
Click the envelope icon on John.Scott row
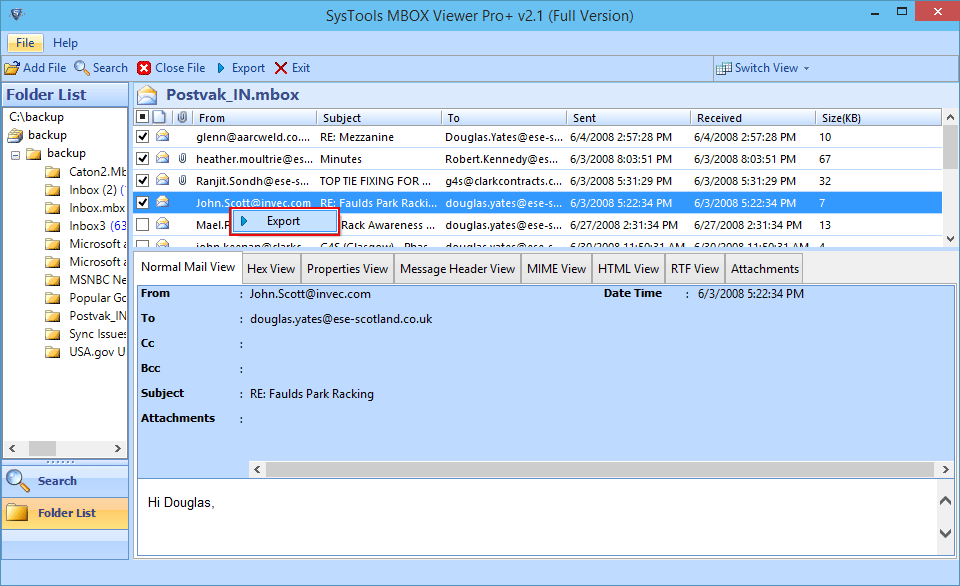(162, 201)
